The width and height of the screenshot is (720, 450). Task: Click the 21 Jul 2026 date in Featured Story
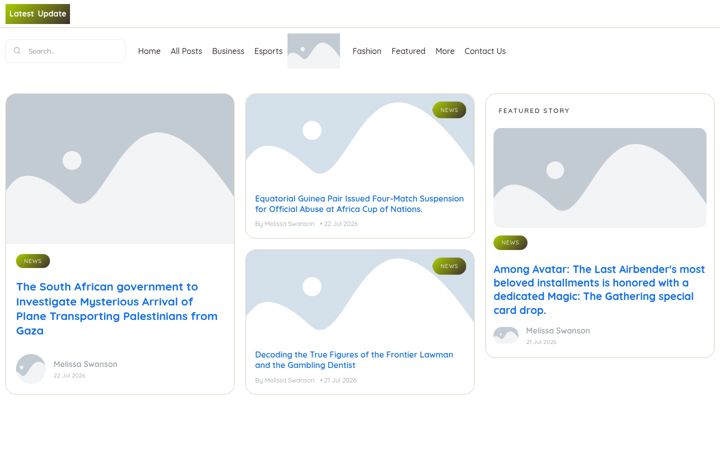pyautogui.click(x=541, y=342)
